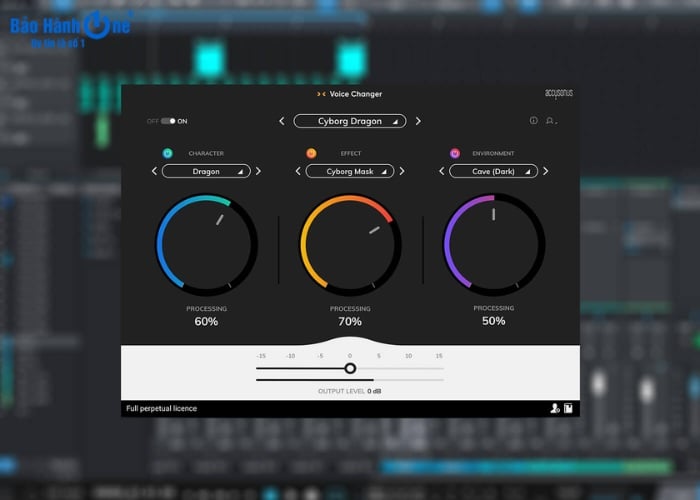
Task: Toggle the plugin OFF/ON power switch
Action: [168, 121]
